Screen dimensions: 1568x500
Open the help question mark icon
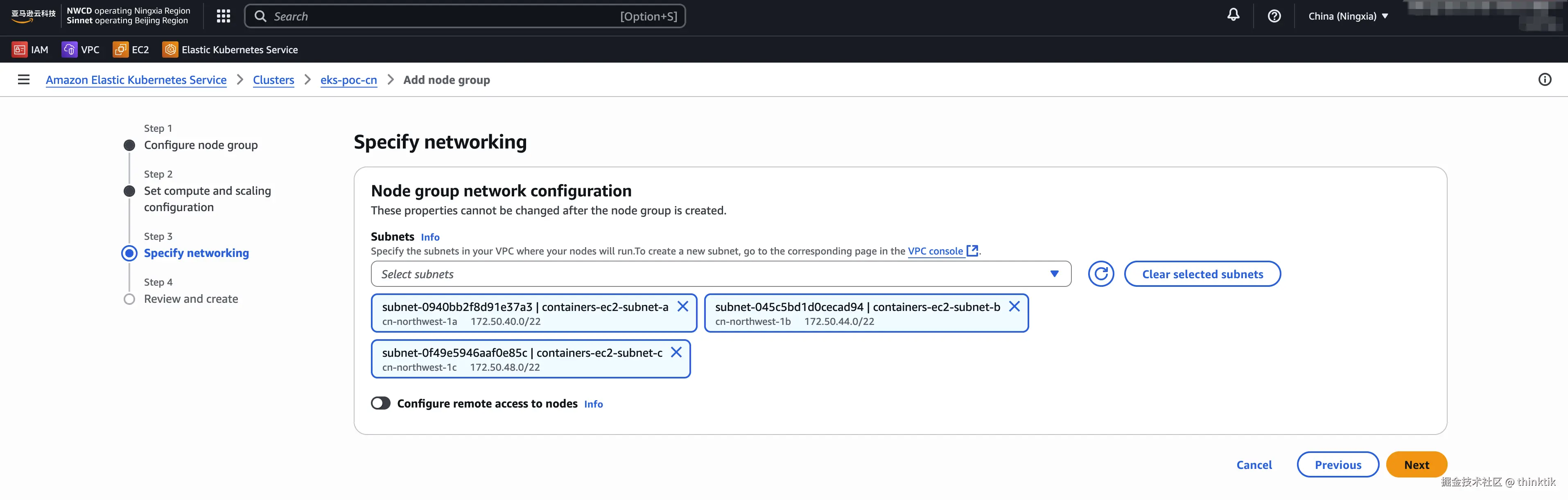tap(1274, 16)
